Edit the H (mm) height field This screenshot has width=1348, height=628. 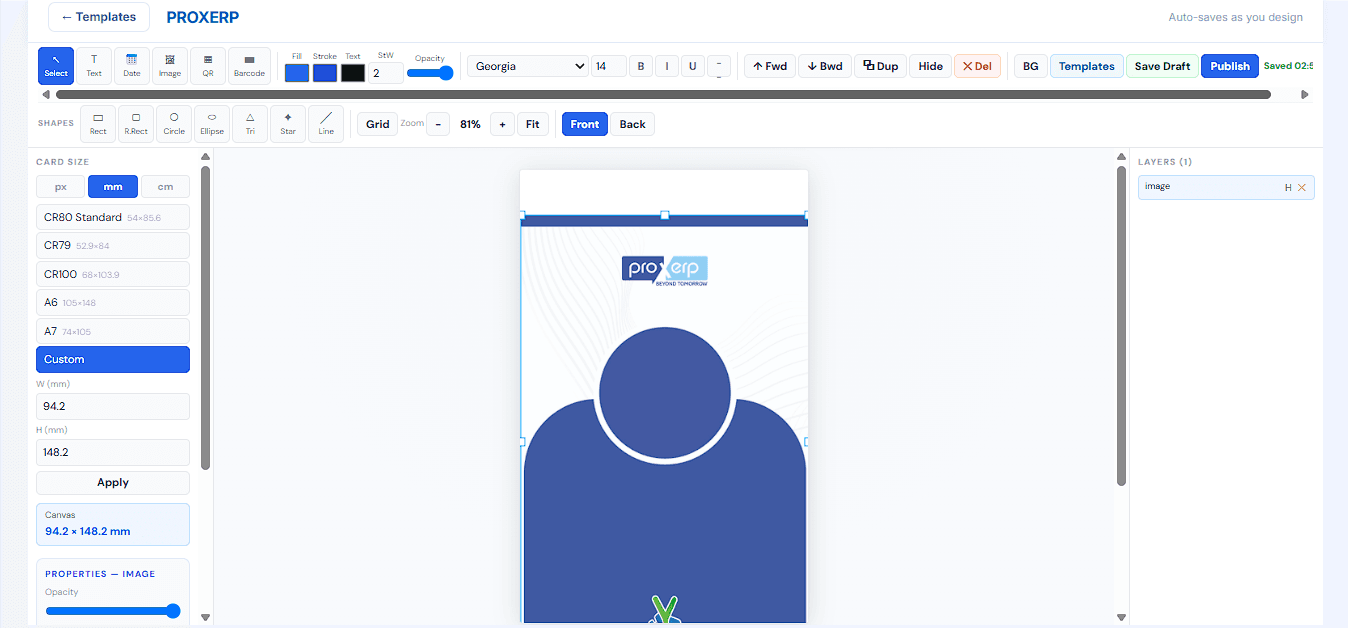click(113, 452)
